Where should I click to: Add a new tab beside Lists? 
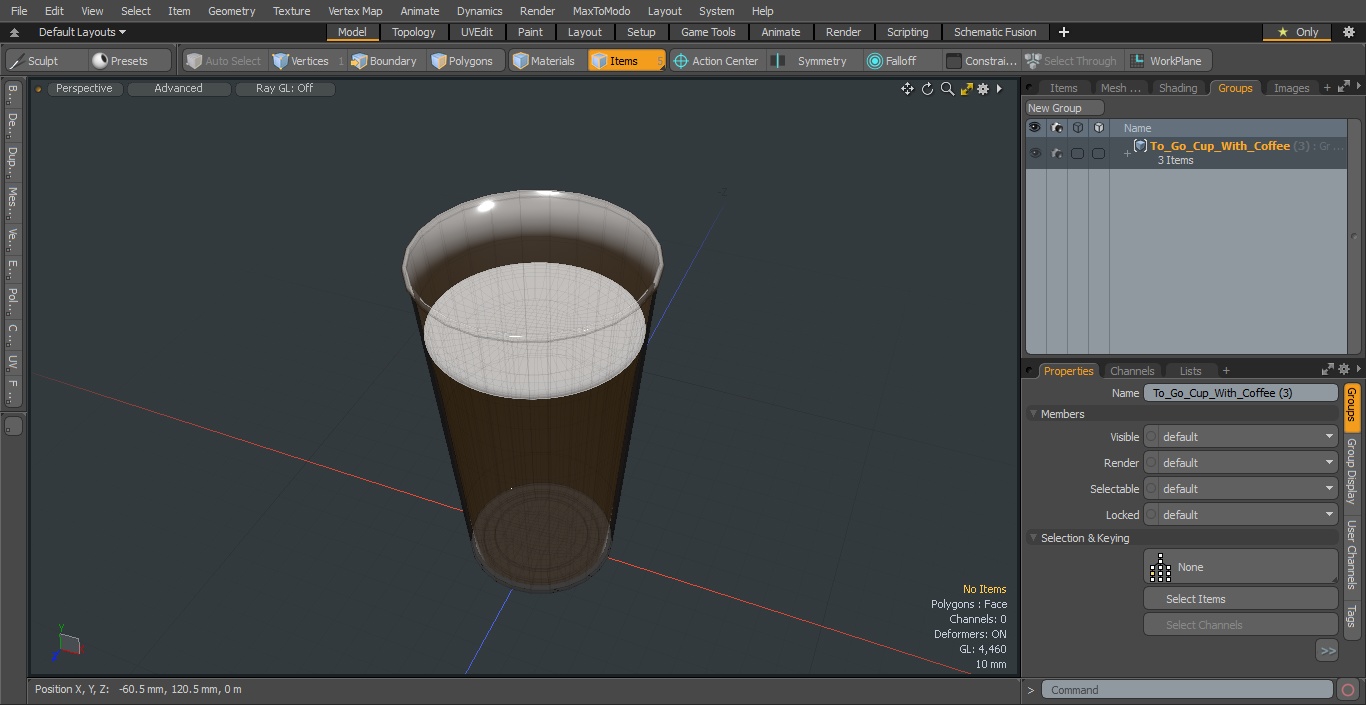pyautogui.click(x=1226, y=371)
